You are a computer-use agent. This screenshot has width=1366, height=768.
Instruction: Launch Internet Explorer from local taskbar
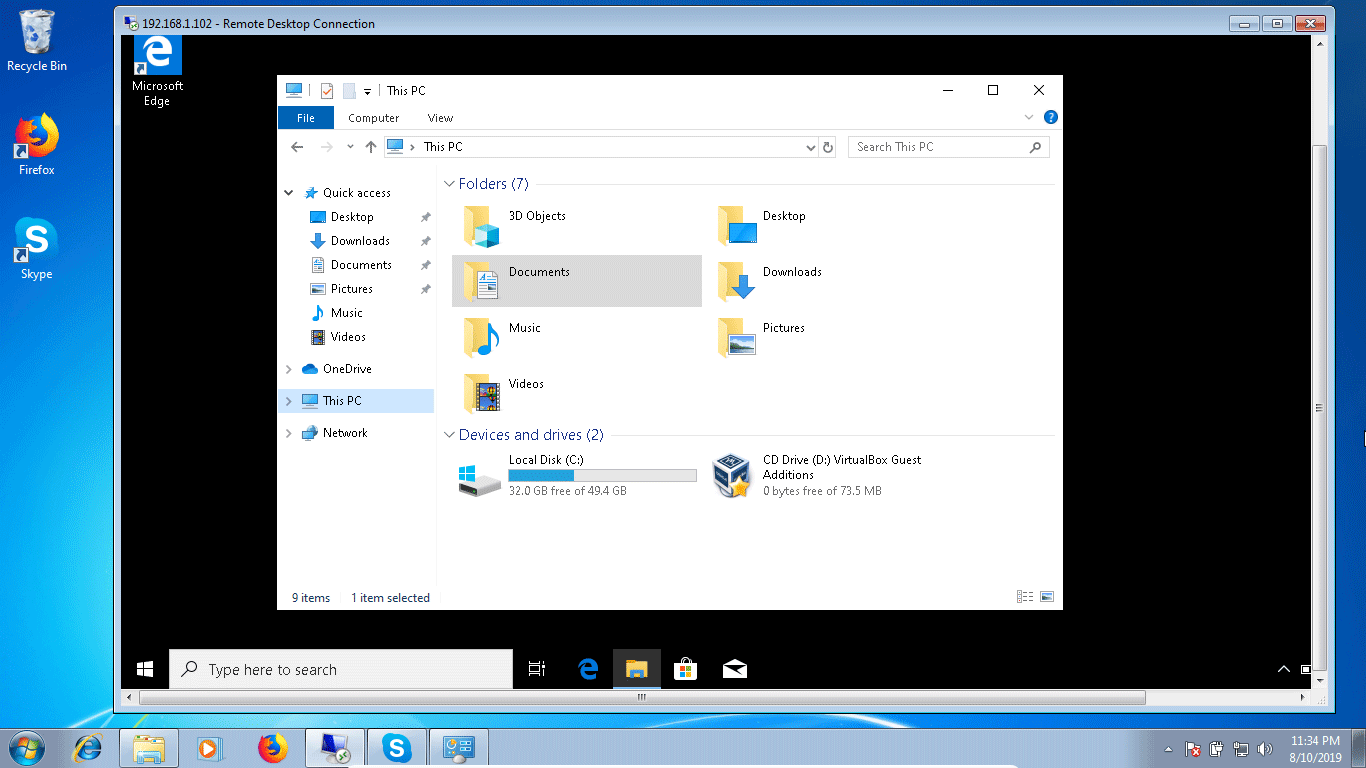88,748
